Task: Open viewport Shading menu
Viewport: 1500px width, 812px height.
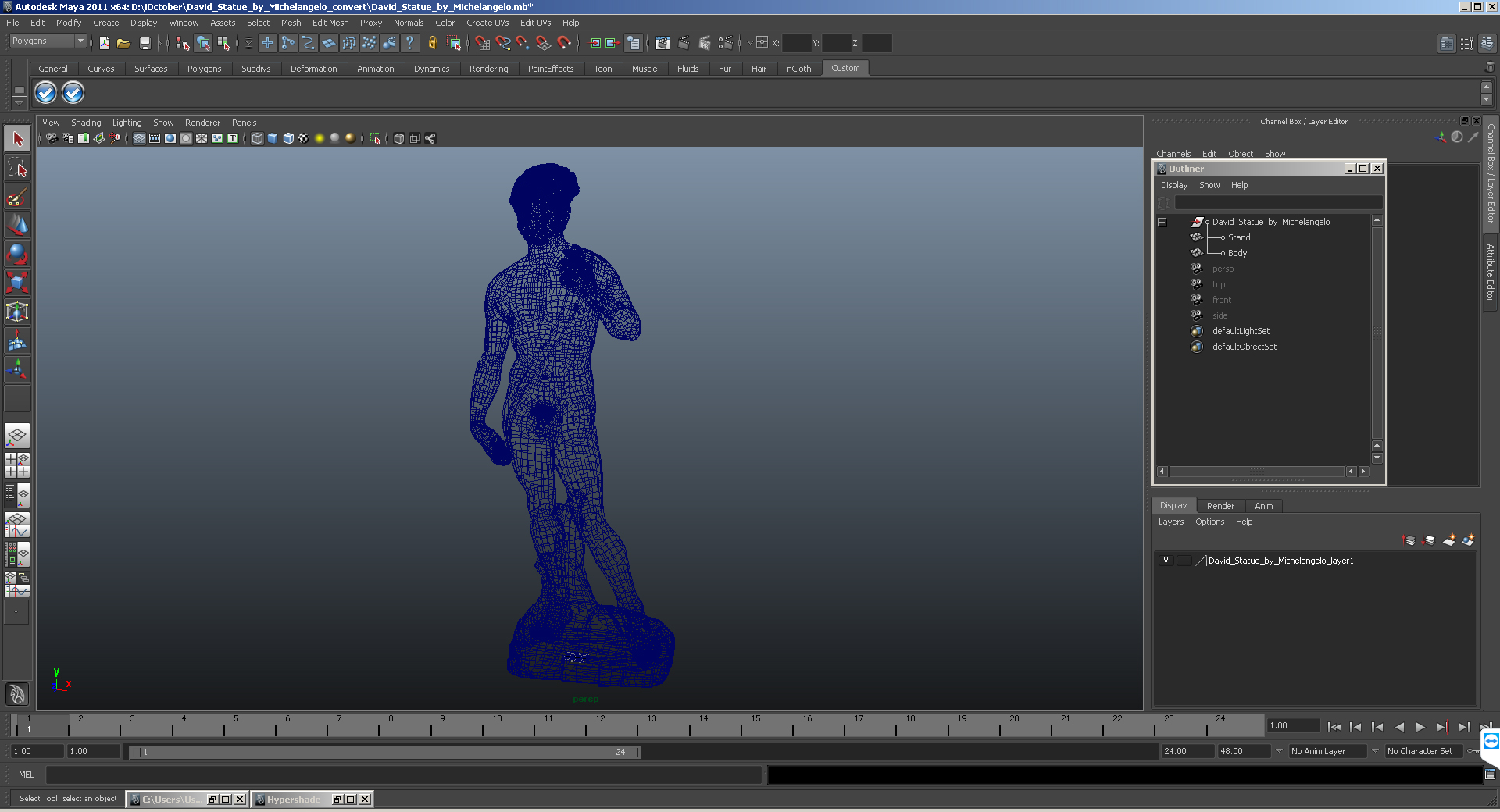Action: [86, 123]
